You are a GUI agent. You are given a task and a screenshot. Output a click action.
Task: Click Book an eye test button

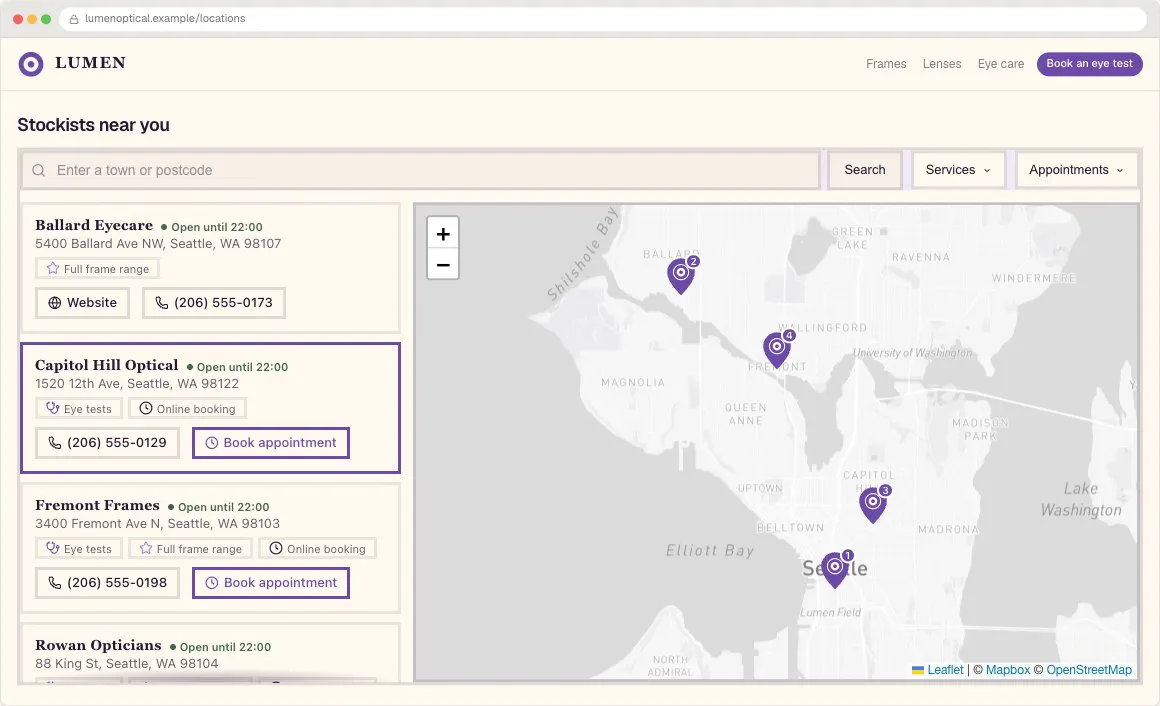point(1089,64)
